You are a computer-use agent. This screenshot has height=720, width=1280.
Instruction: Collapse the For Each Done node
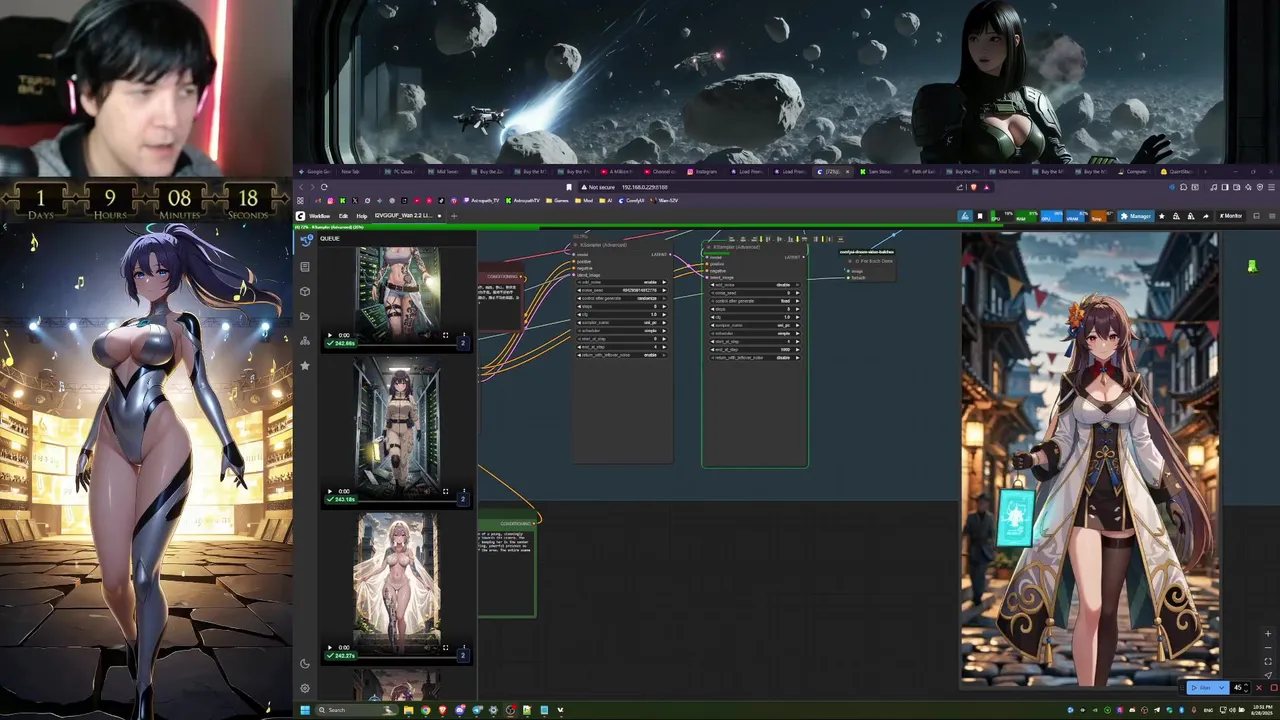click(850, 261)
